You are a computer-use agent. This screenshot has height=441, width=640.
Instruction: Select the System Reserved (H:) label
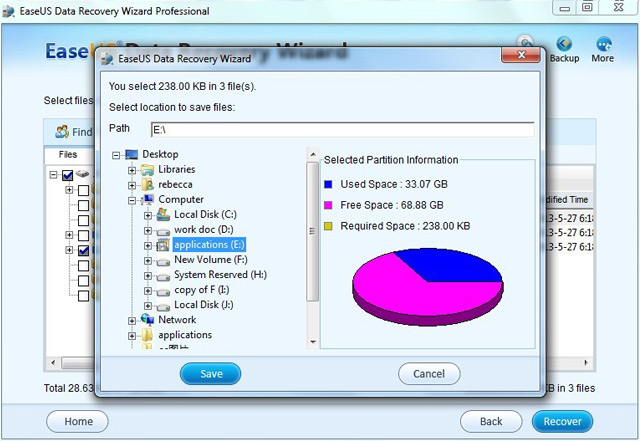tap(220, 275)
